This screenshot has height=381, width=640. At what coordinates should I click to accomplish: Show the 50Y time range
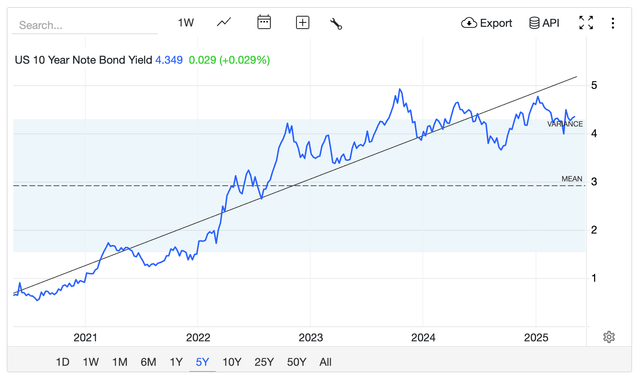point(296,362)
